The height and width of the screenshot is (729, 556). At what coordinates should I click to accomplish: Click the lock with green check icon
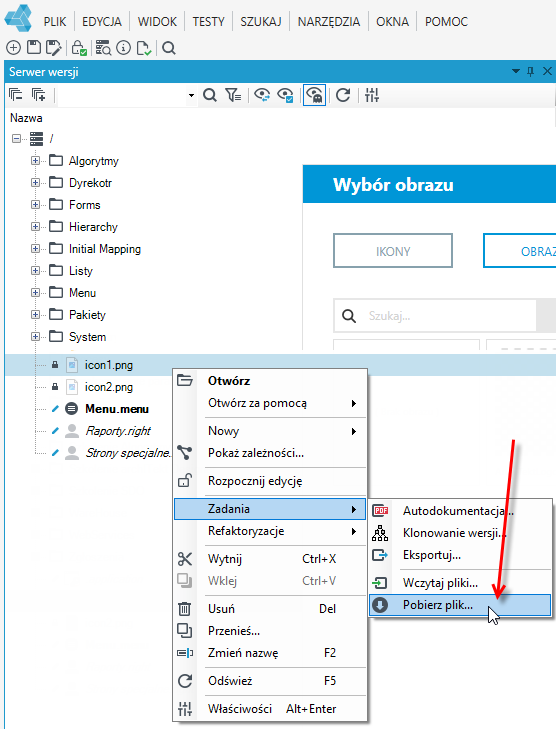pyautogui.click(x=79, y=47)
